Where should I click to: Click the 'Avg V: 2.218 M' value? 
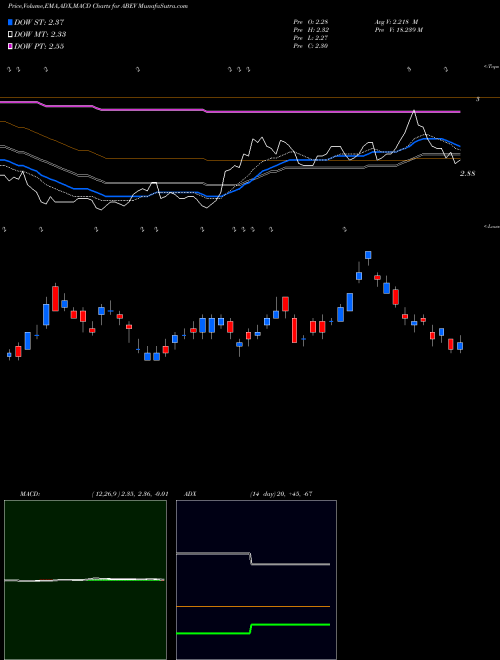click(396, 22)
